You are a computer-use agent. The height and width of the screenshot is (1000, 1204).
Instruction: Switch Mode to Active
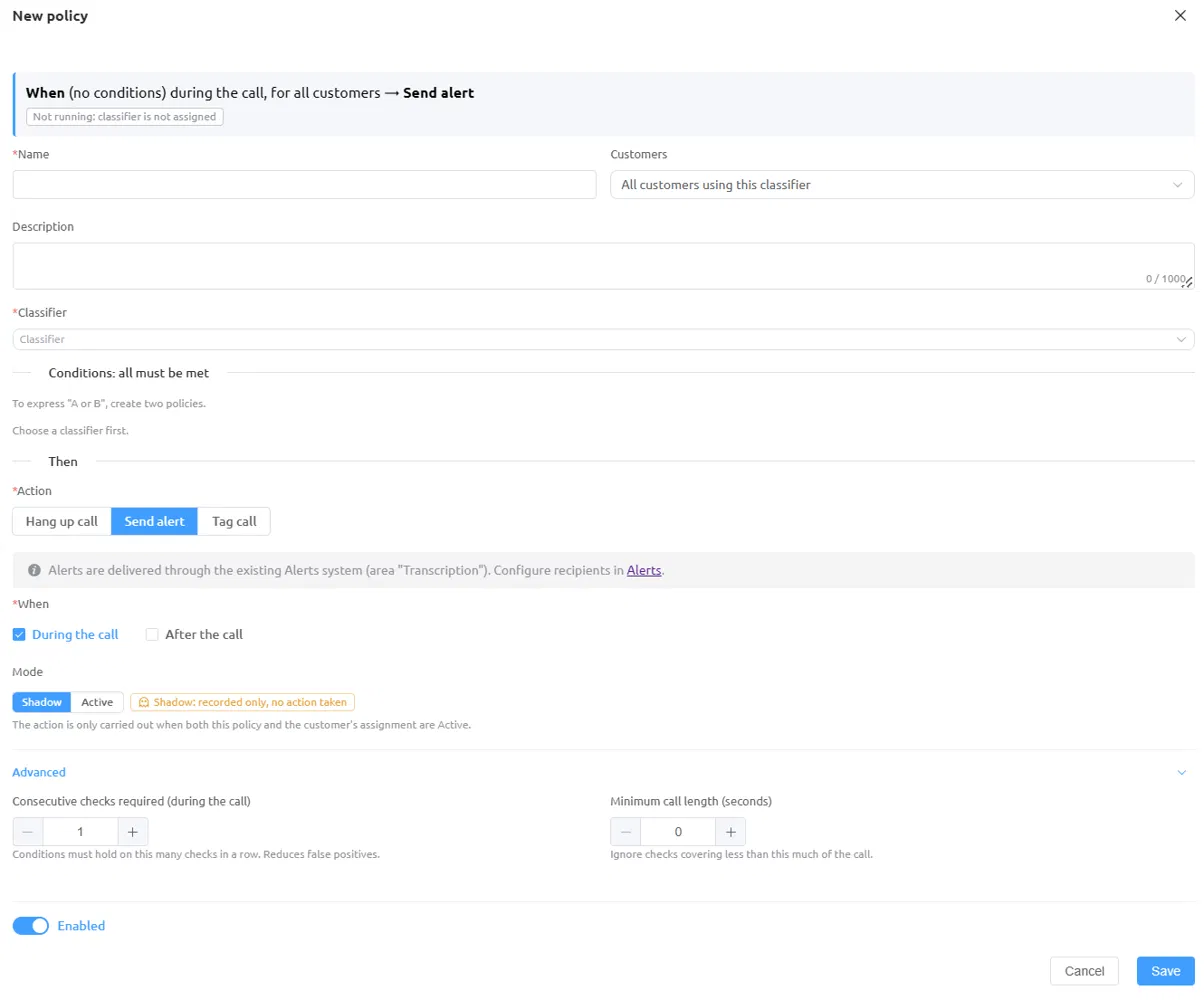(97, 702)
